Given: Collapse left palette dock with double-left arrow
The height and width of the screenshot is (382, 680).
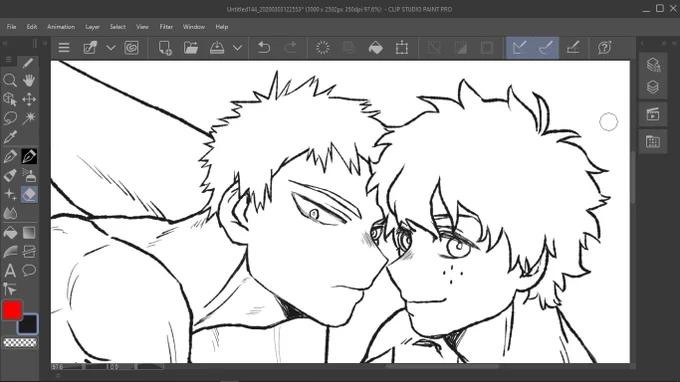Looking at the screenshot, I should point(5,43).
